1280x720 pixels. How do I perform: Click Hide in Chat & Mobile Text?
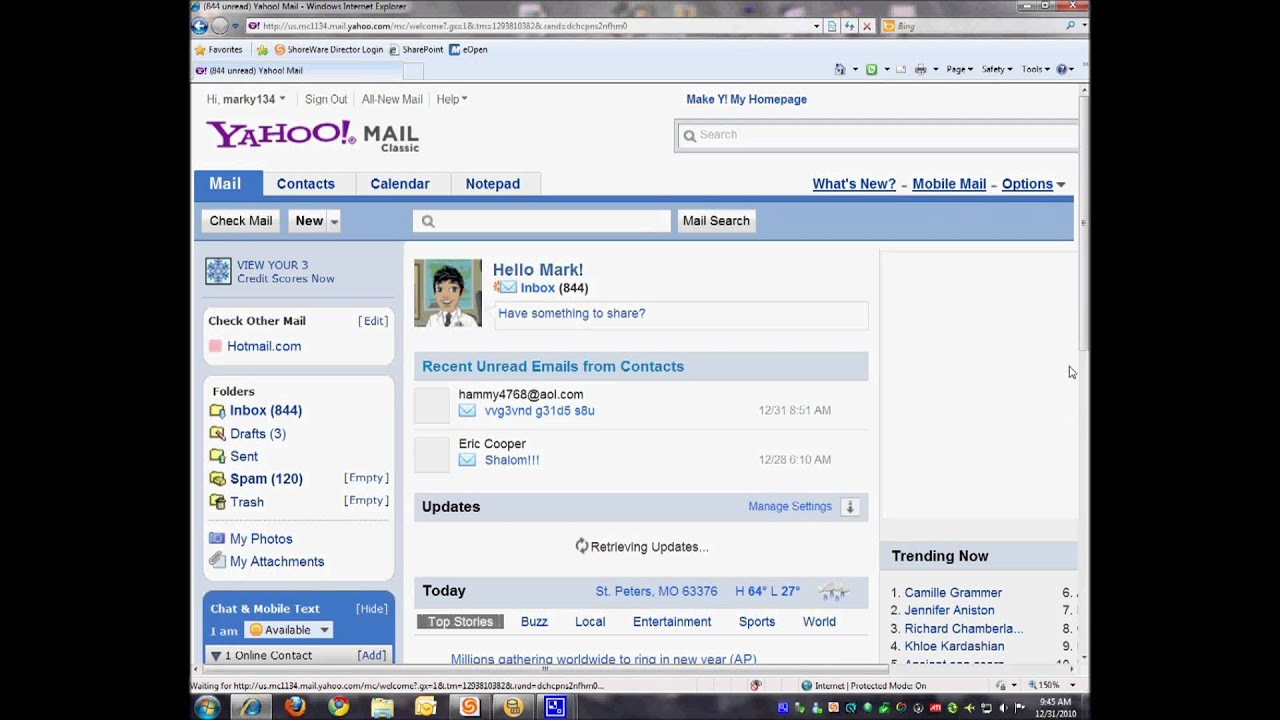tap(372, 608)
